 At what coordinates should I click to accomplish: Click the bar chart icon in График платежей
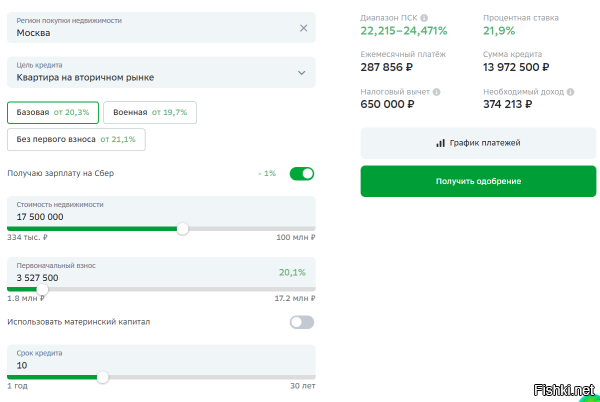tap(440, 143)
